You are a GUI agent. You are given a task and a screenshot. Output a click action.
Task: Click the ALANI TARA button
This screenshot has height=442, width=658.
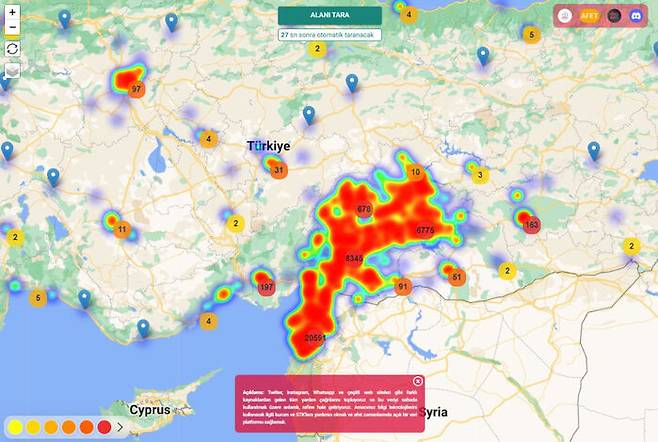(329, 16)
